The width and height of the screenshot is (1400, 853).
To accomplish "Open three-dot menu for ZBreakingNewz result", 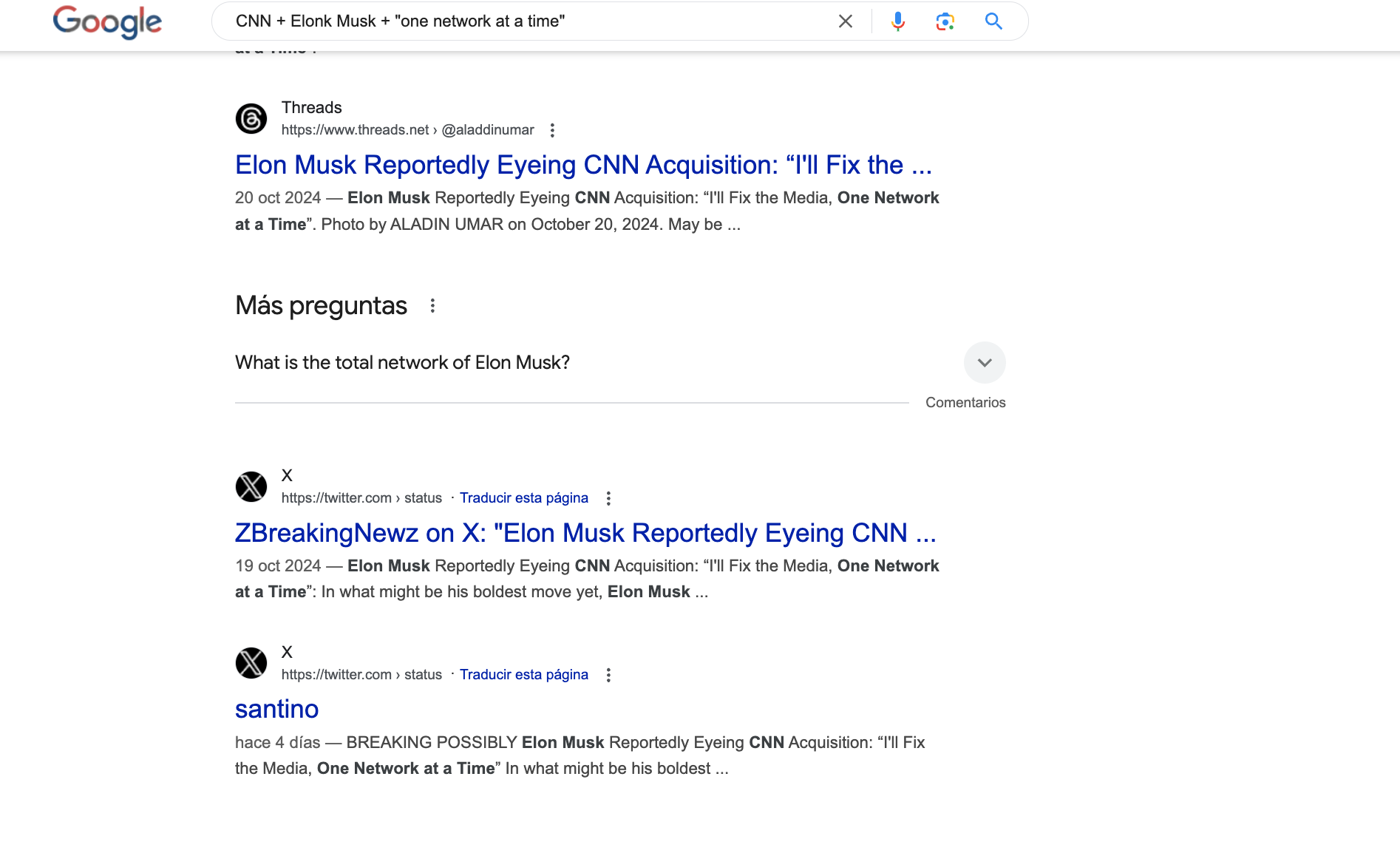I will pyautogui.click(x=608, y=498).
